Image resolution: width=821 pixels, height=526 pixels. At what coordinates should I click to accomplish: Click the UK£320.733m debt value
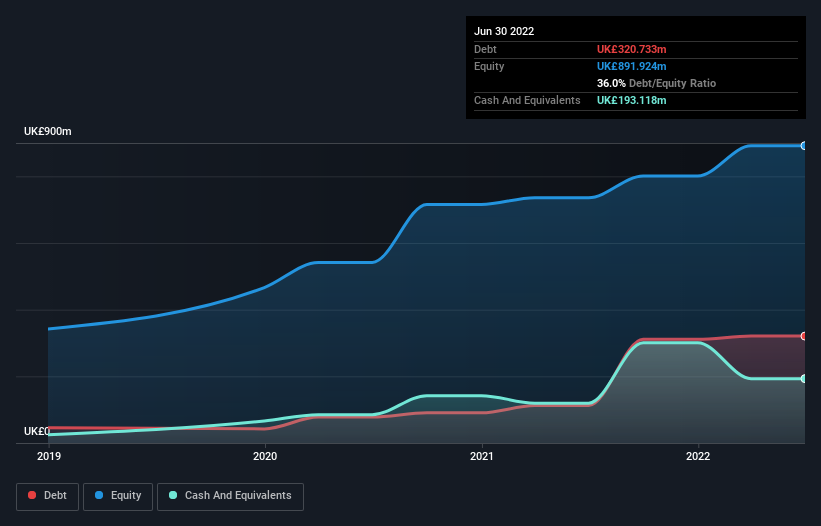coord(631,49)
